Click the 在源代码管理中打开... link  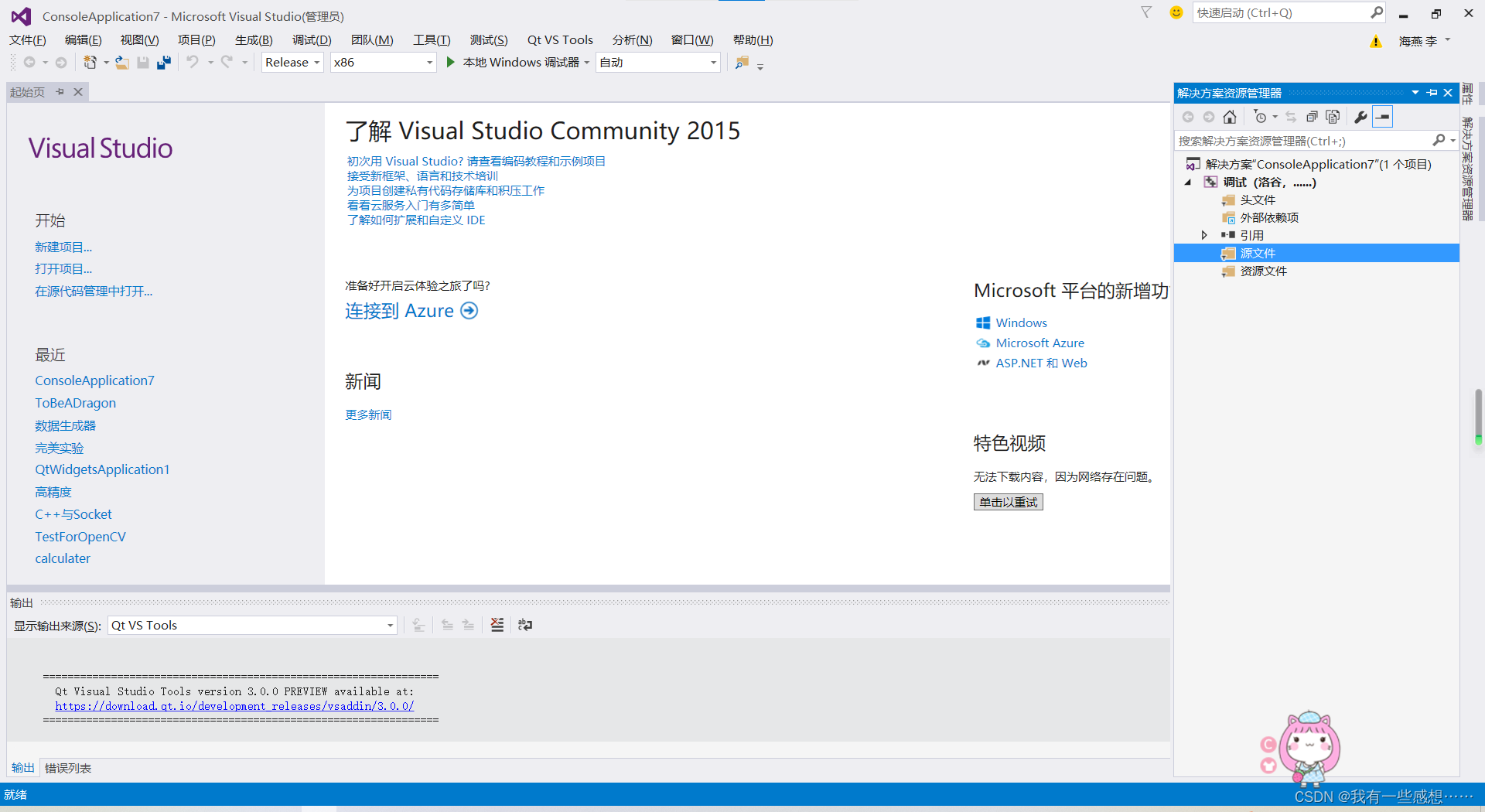coord(94,292)
